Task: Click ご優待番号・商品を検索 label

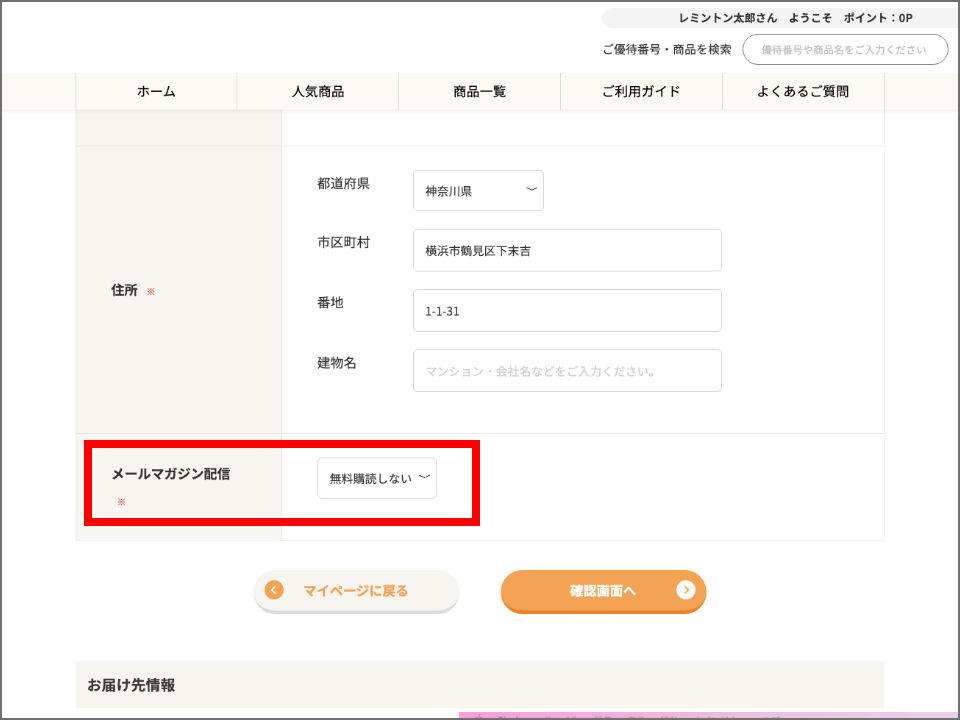Action: coord(667,50)
